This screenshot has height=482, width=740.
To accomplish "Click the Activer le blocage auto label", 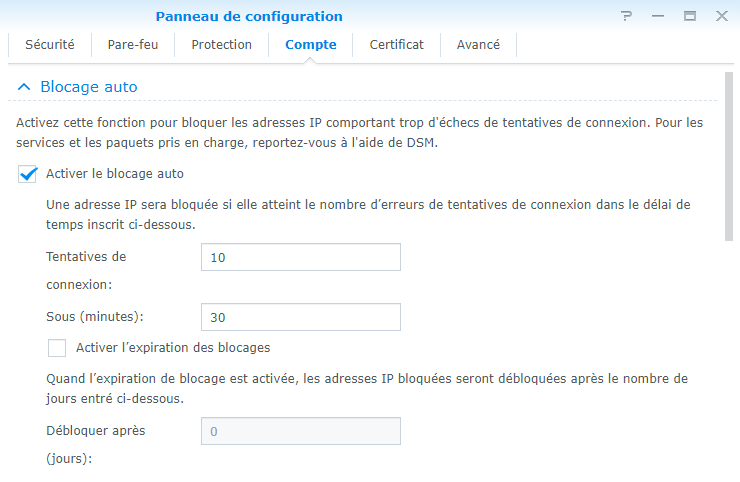I will 115,174.
